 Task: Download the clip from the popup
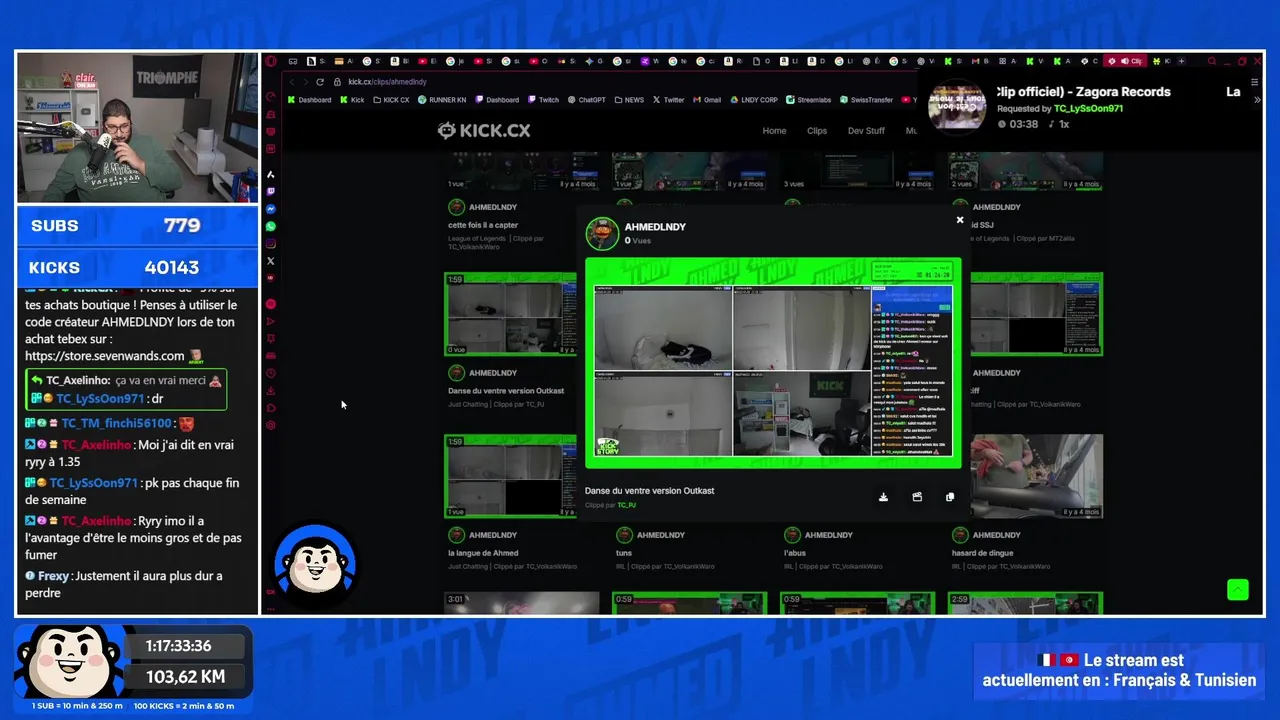(x=883, y=497)
